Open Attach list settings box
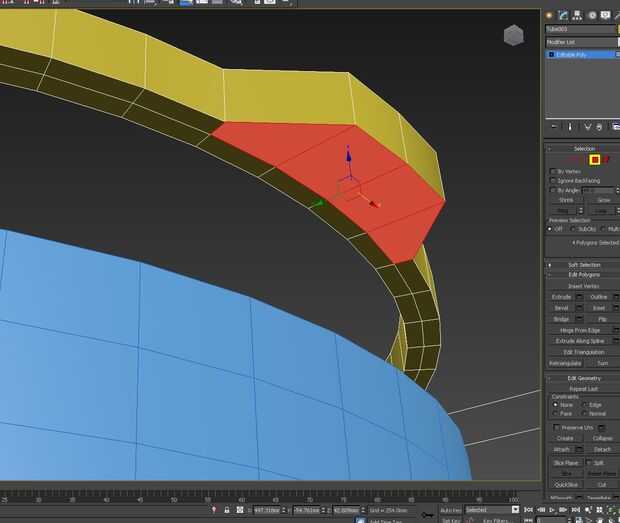 pyautogui.click(x=580, y=449)
